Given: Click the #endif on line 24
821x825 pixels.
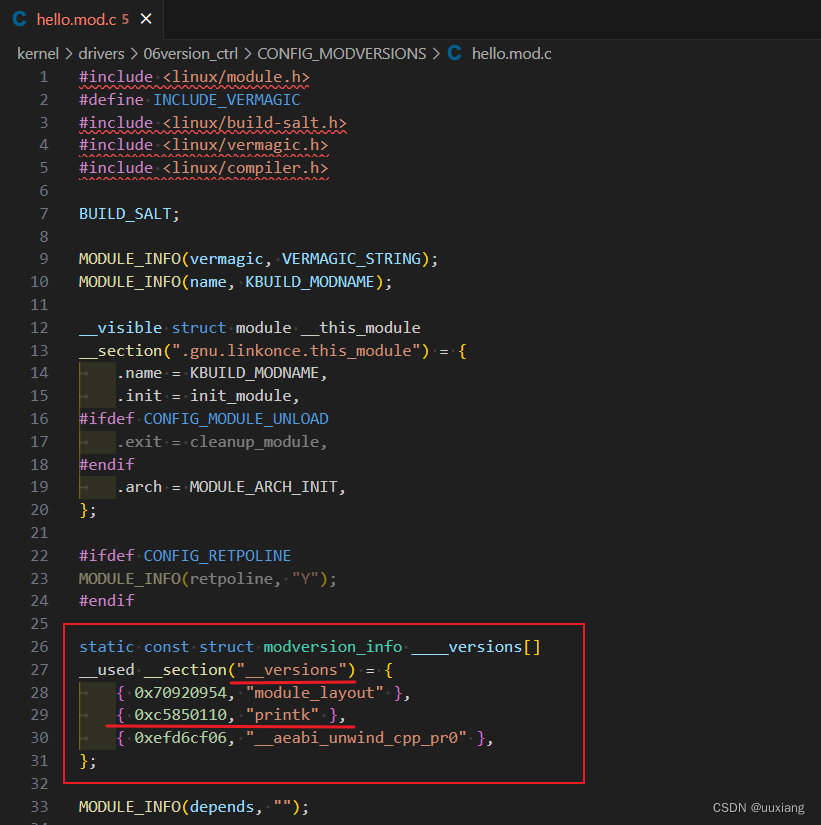Looking at the screenshot, I should [107, 601].
